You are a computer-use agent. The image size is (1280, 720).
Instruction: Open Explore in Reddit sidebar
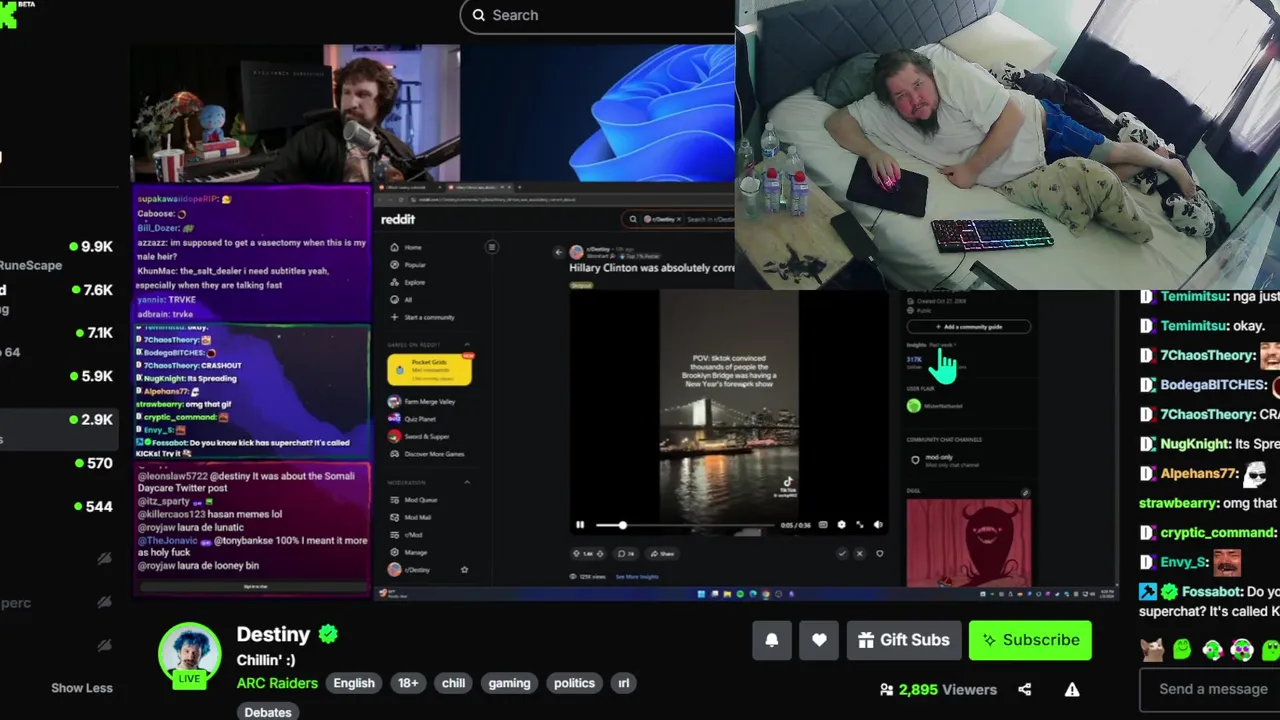(x=409, y=282)
